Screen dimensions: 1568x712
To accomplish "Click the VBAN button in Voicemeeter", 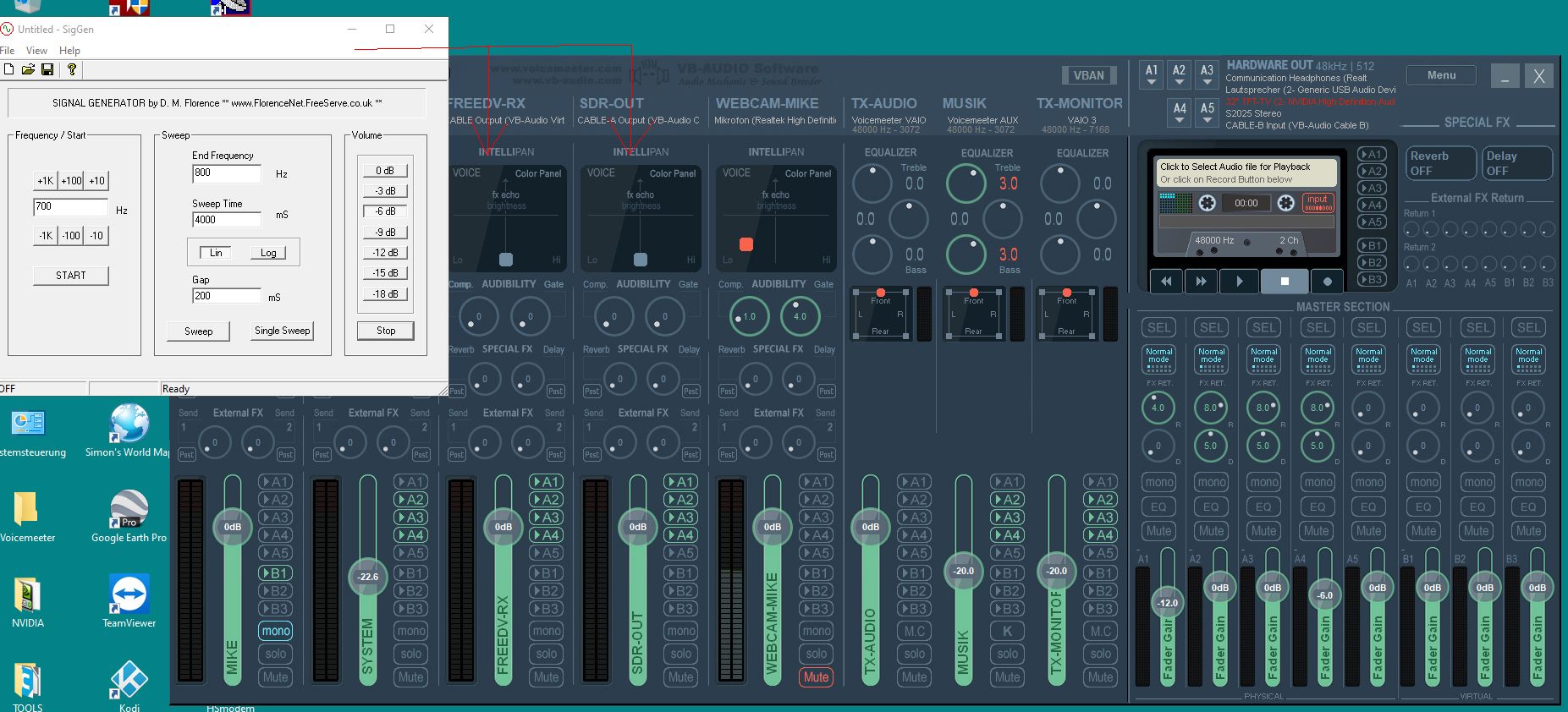I will tap(1088, 75).
